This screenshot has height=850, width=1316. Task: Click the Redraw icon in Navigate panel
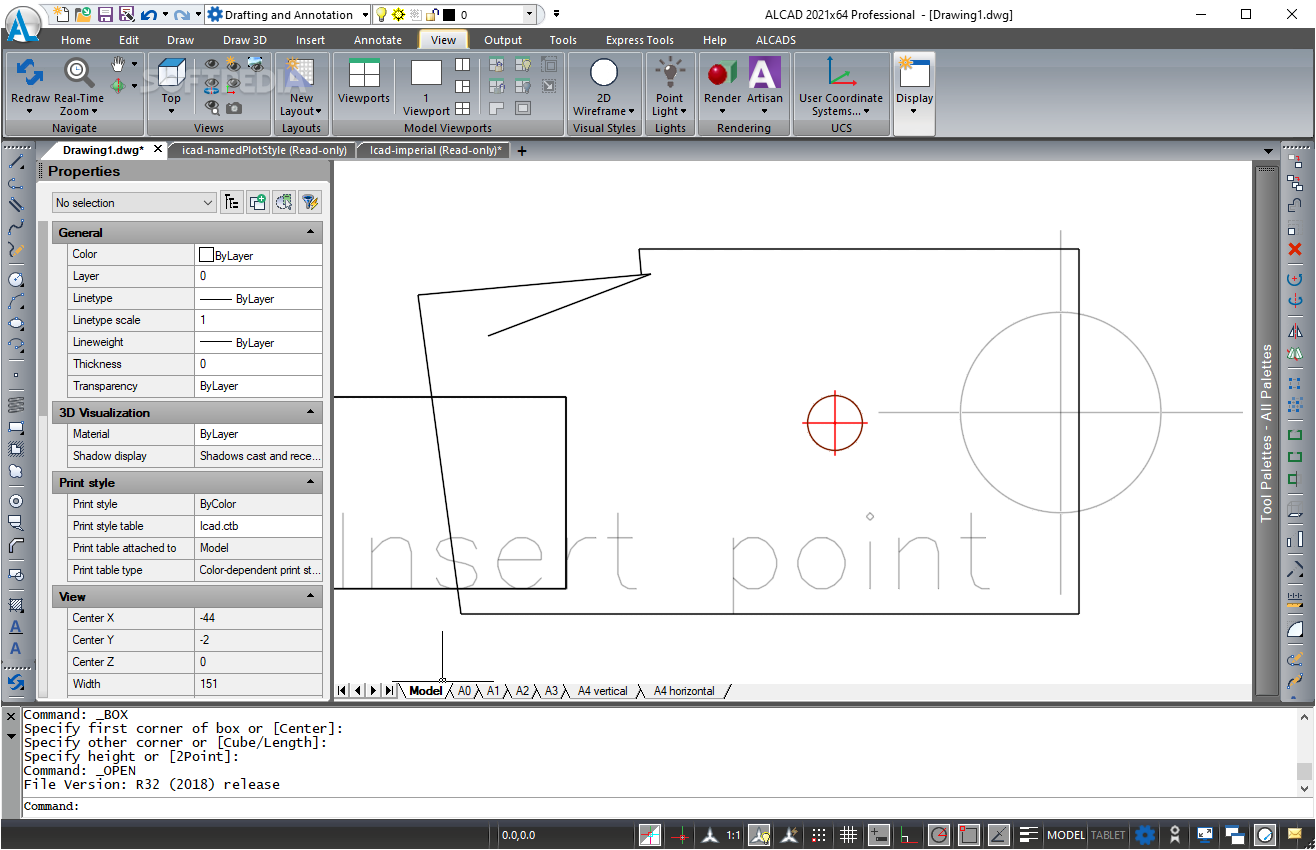pyautogui.click(x=30, y=72)
